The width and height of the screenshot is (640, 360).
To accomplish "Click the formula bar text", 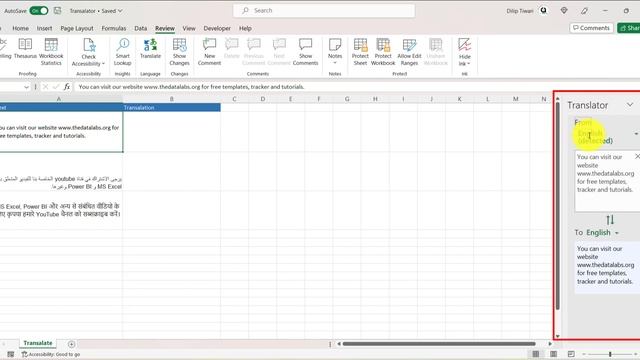I will tap(191, 87).
